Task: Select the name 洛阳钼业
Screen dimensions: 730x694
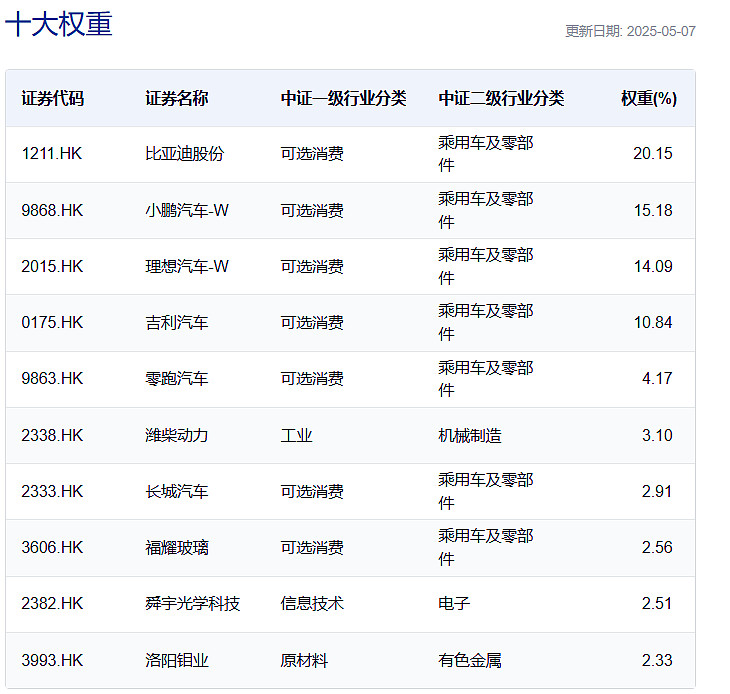Action: pos(176,660)
